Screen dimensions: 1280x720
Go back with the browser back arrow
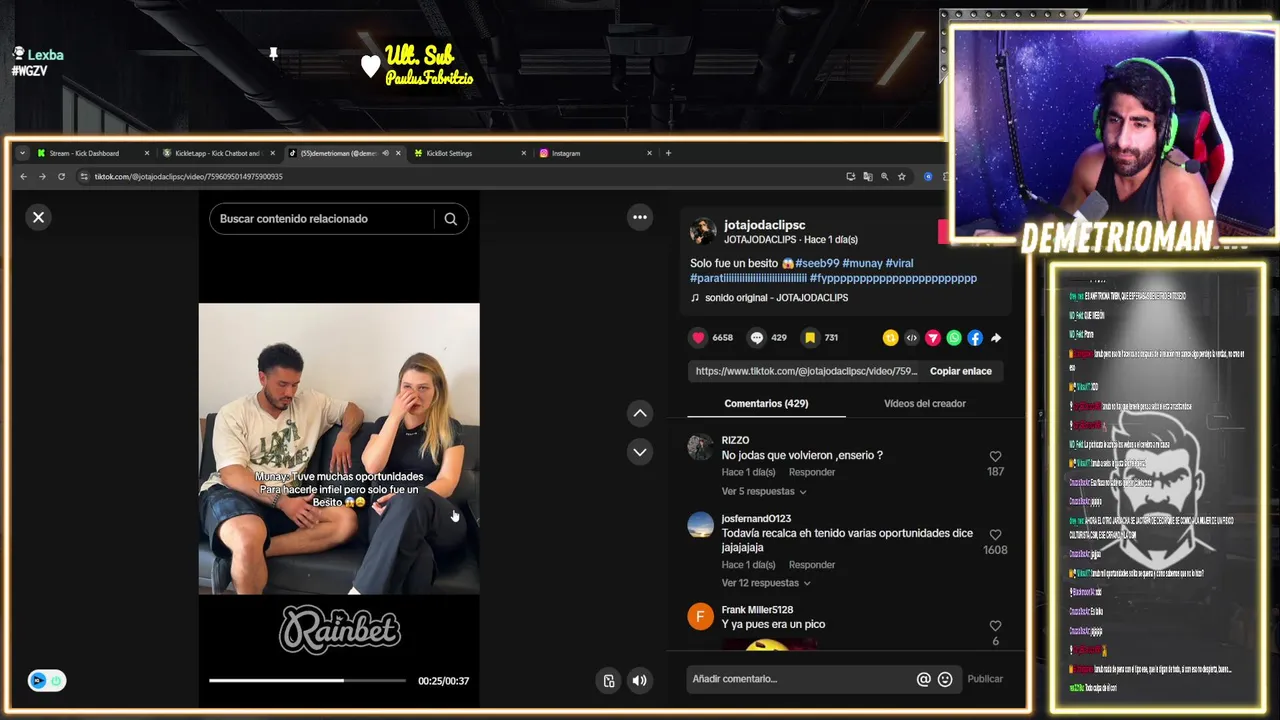[x=24, y=177]
